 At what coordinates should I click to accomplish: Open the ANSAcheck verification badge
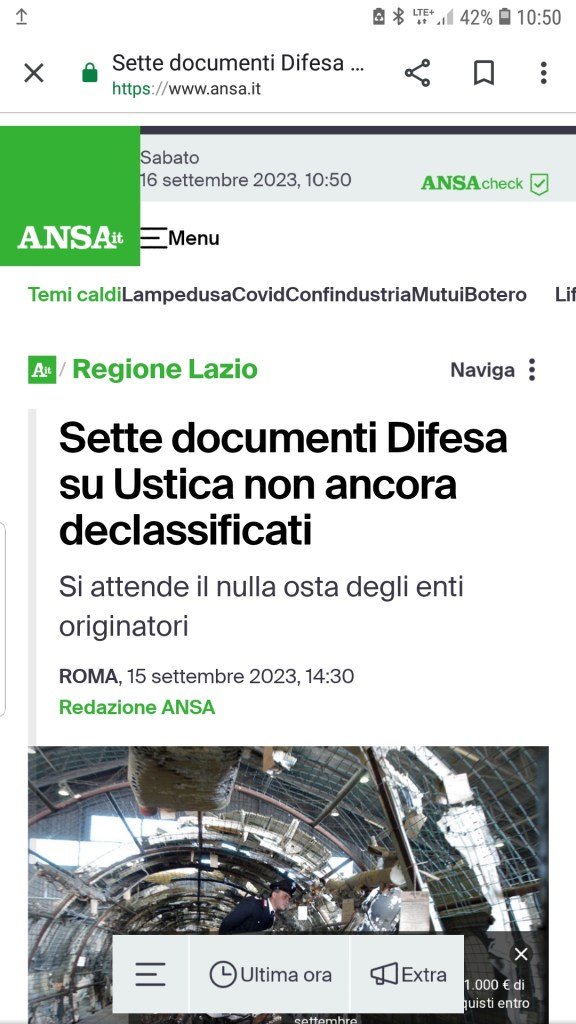tap(485, 184)
